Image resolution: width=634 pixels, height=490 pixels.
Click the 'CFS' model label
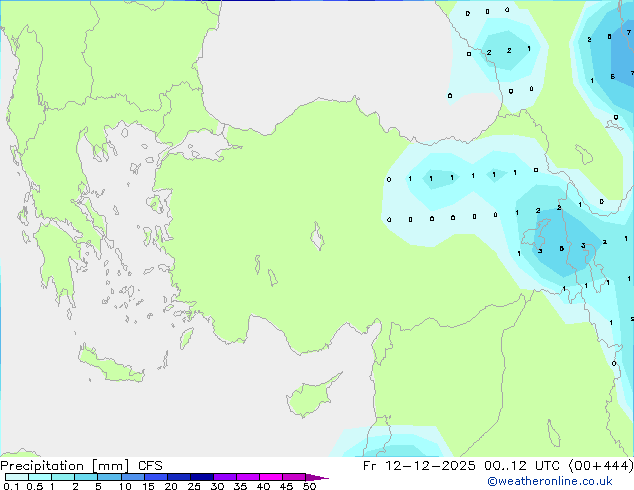point(150,466)
